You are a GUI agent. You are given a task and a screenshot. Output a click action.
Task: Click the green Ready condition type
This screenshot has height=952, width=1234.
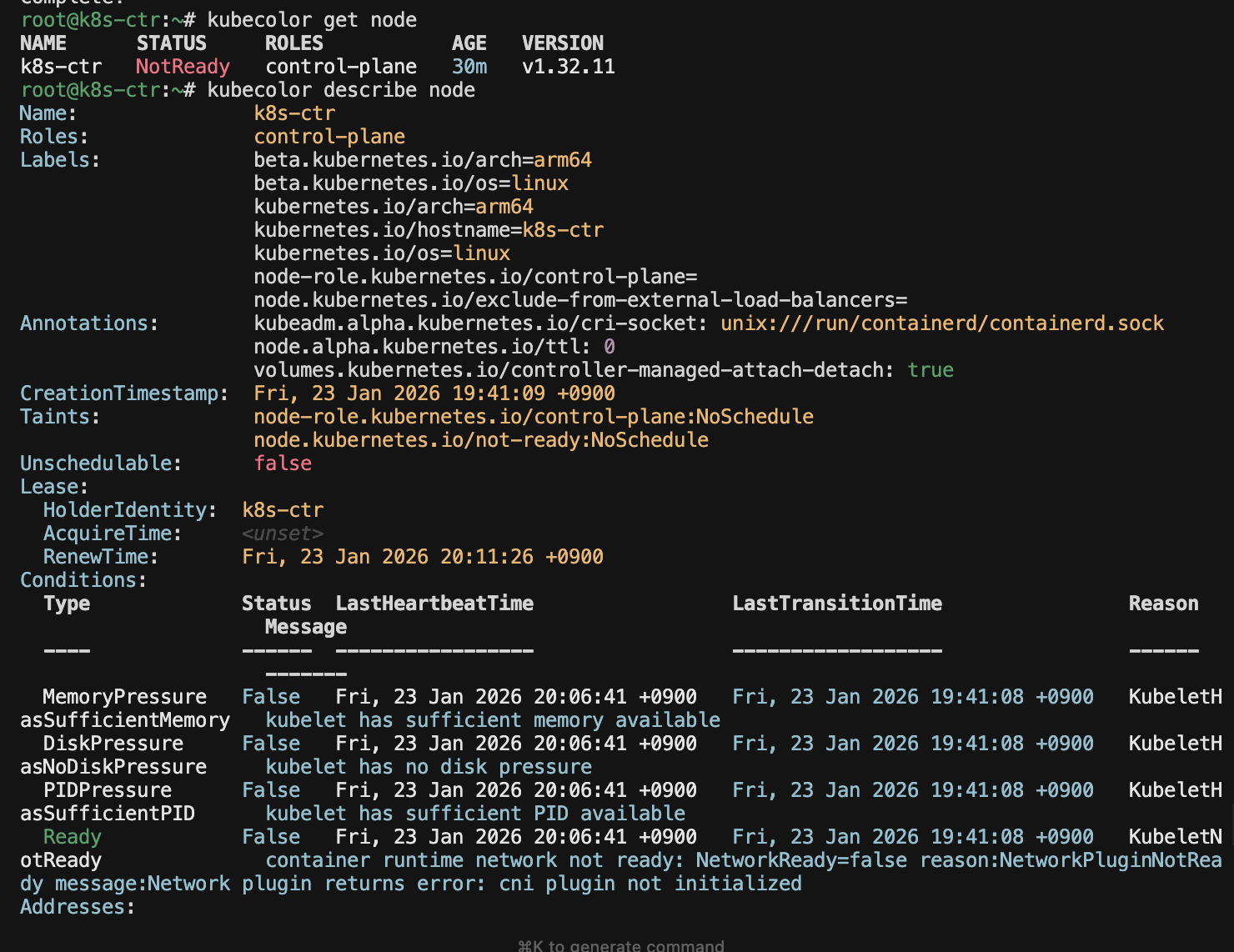pyautogui.click(x=72, y=837)
